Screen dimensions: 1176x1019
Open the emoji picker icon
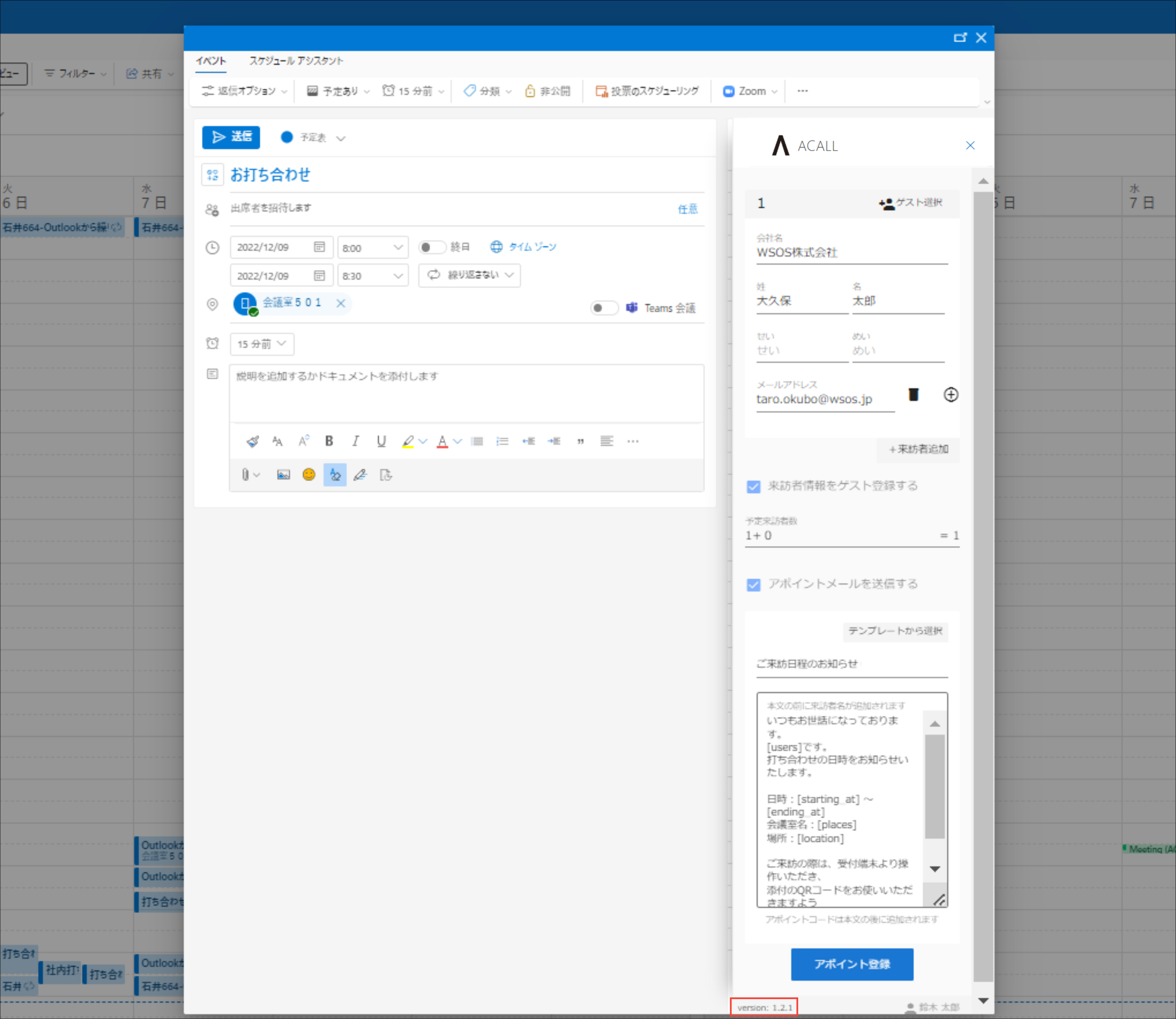coord(309,475)
